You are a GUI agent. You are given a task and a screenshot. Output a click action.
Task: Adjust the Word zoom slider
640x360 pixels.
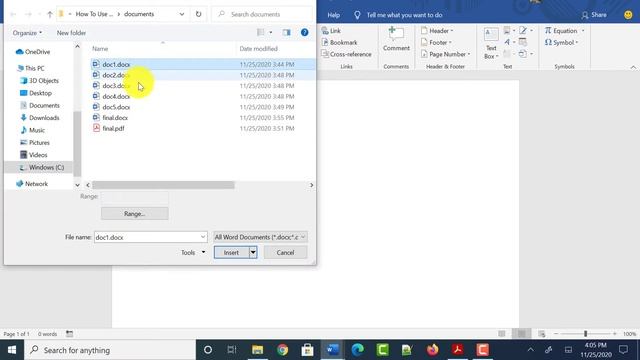point(585,334)
